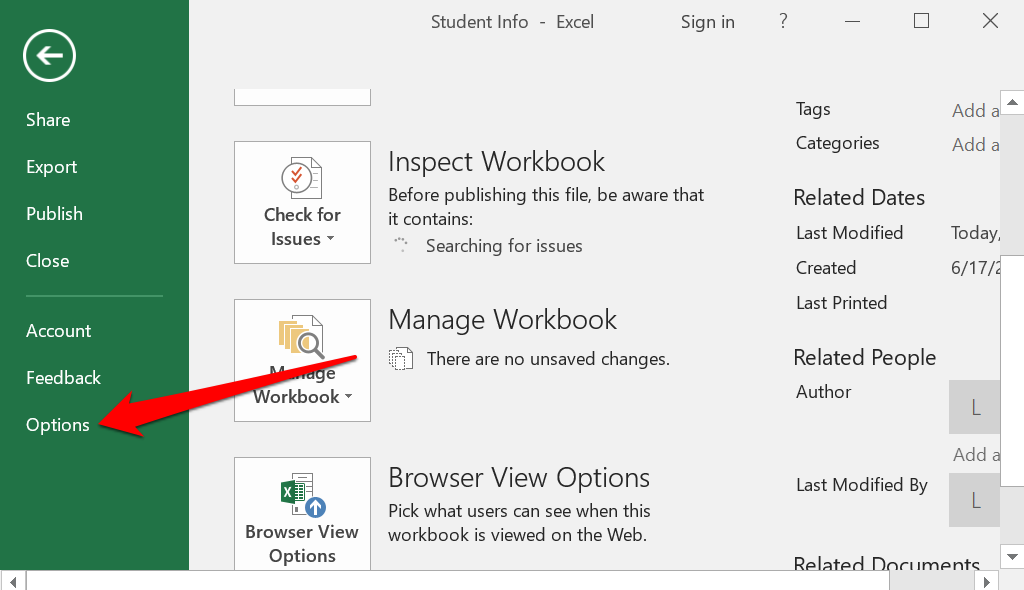Click the Check for Issues icon

[x=301, y=179]
